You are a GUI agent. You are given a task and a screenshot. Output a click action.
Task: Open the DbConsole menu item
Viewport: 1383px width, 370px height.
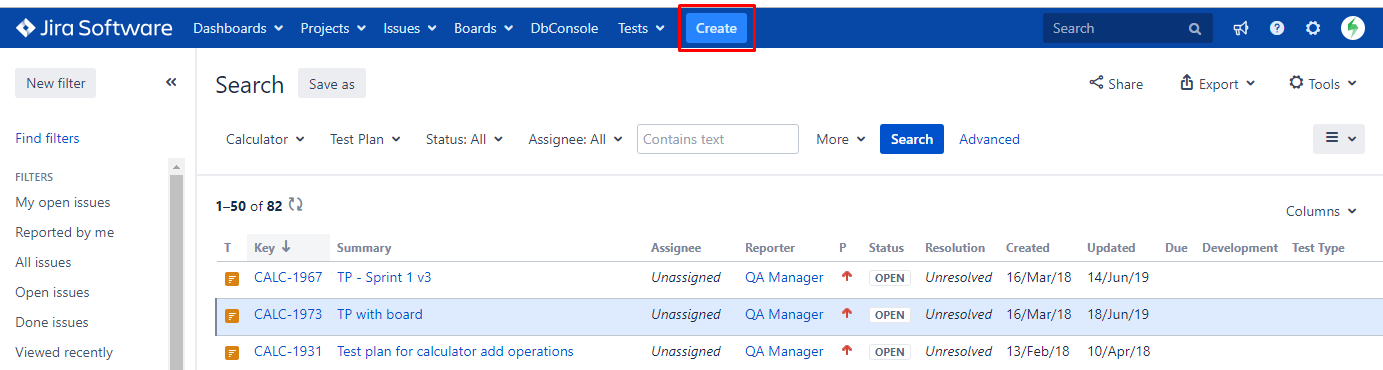pos(564,28)
